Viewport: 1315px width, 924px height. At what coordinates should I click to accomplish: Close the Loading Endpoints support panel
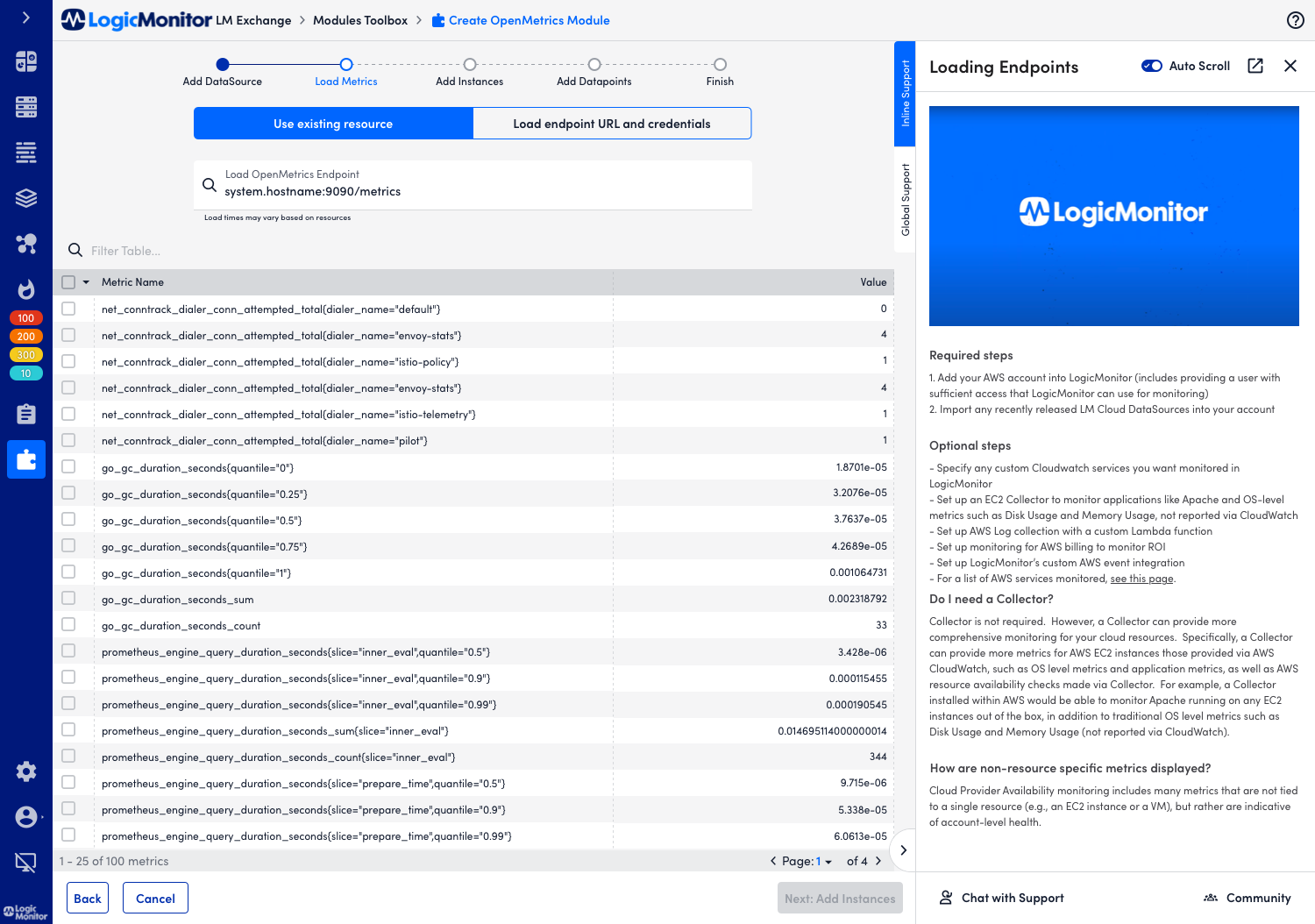point(1290,66)
